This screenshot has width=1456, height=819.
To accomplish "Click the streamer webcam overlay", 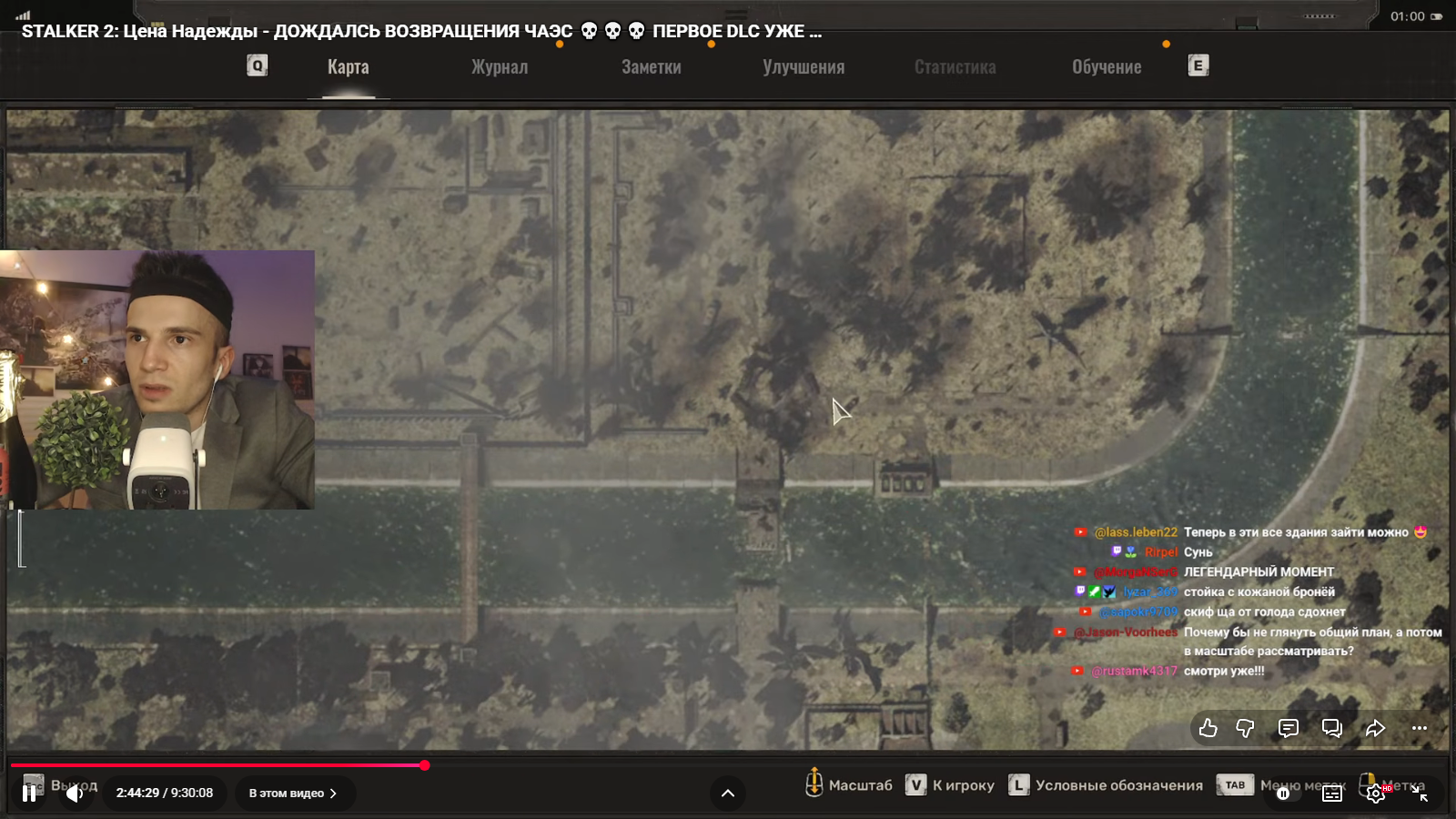I will point(157,379).
